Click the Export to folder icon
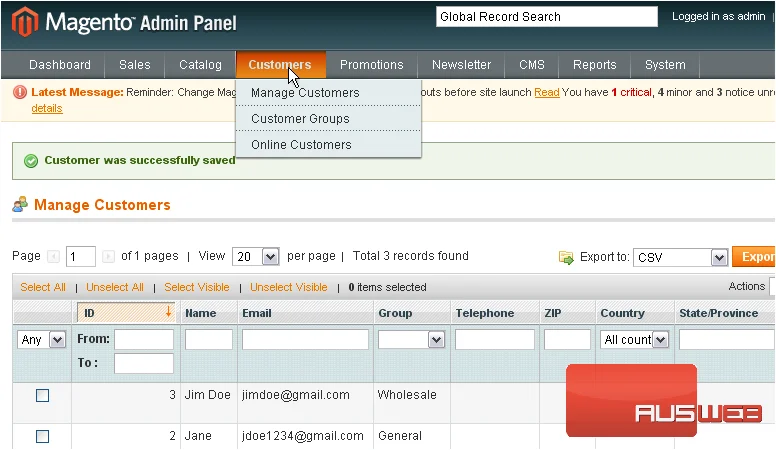Screen dimensions: 776x450 click(x=566, y=257)
